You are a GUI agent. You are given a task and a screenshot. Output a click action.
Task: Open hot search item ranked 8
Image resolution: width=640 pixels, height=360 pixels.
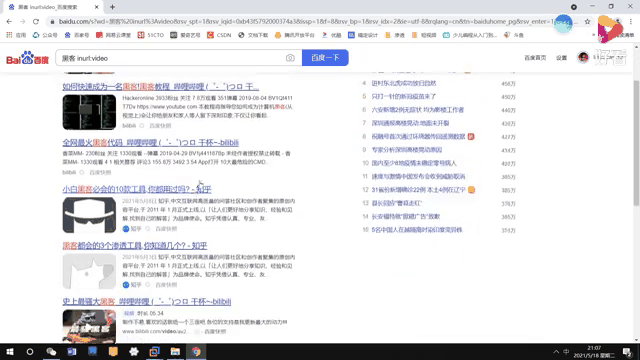(x=418, y=136)
